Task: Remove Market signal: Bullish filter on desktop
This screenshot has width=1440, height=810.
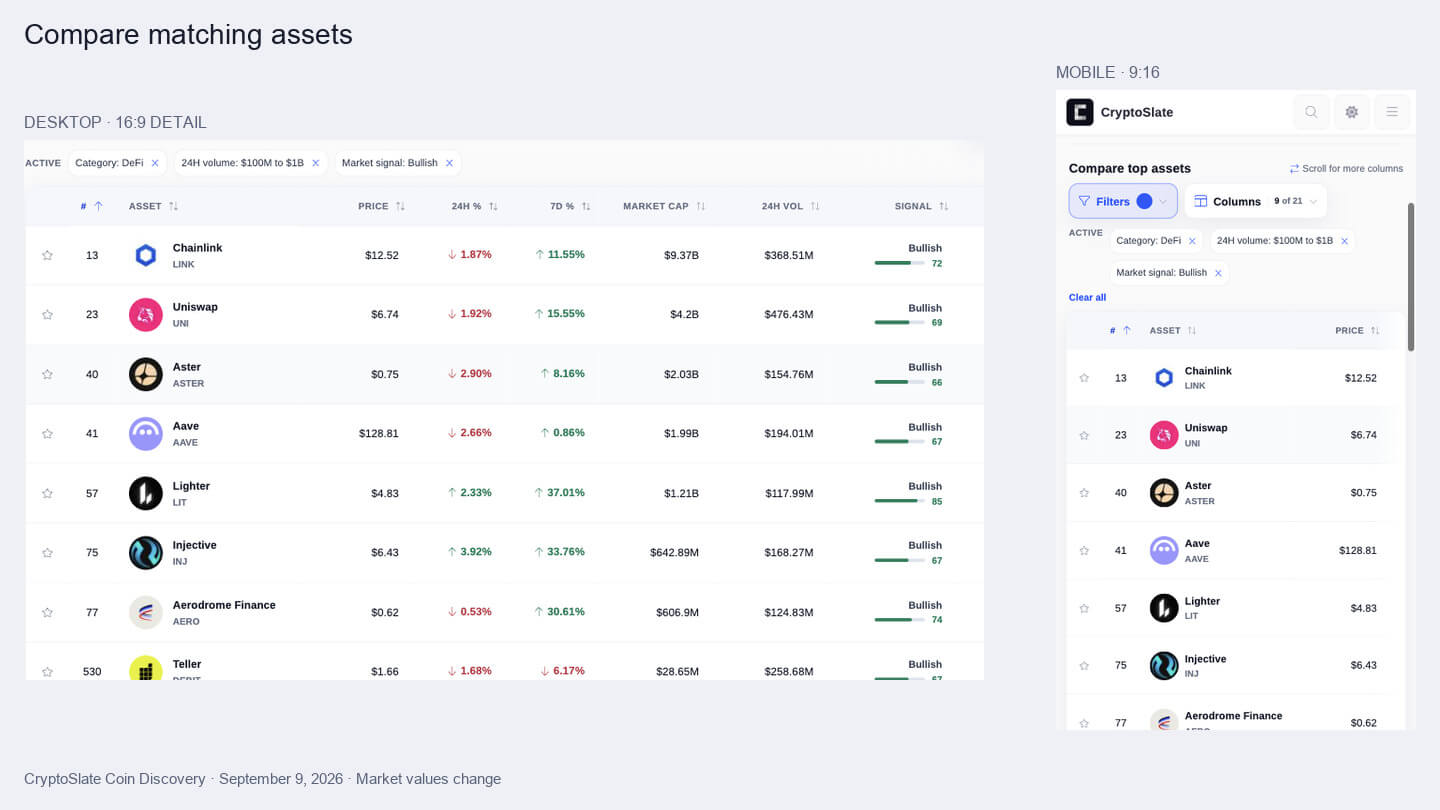Action: pyautogui.click(x=449, y=163)
